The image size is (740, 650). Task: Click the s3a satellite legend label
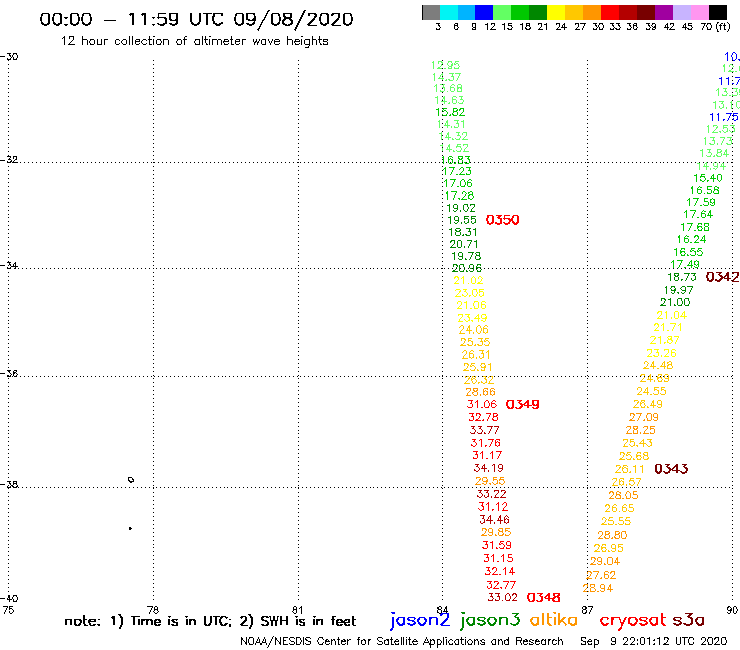click(688, 620)
